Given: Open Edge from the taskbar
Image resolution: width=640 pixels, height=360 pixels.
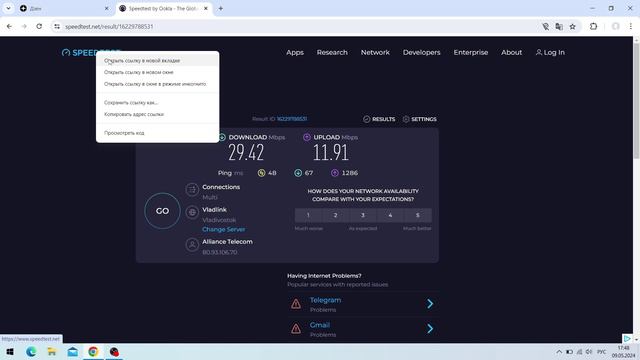Looking at the screenshot, I should tap(31, 352).
